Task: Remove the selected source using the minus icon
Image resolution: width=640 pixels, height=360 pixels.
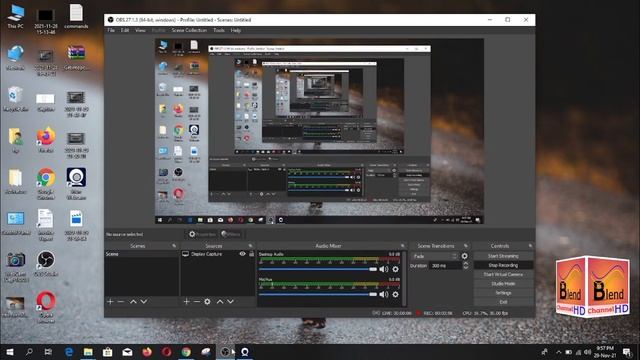Action: [x=197, y=302]
